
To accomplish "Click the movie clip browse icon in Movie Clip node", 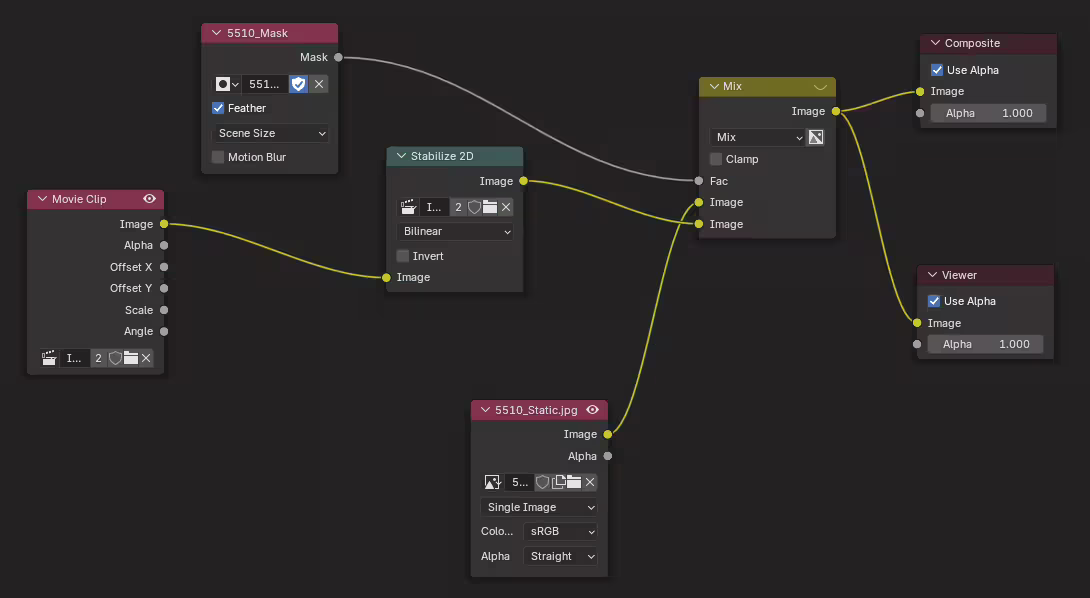I will point(48,358).
